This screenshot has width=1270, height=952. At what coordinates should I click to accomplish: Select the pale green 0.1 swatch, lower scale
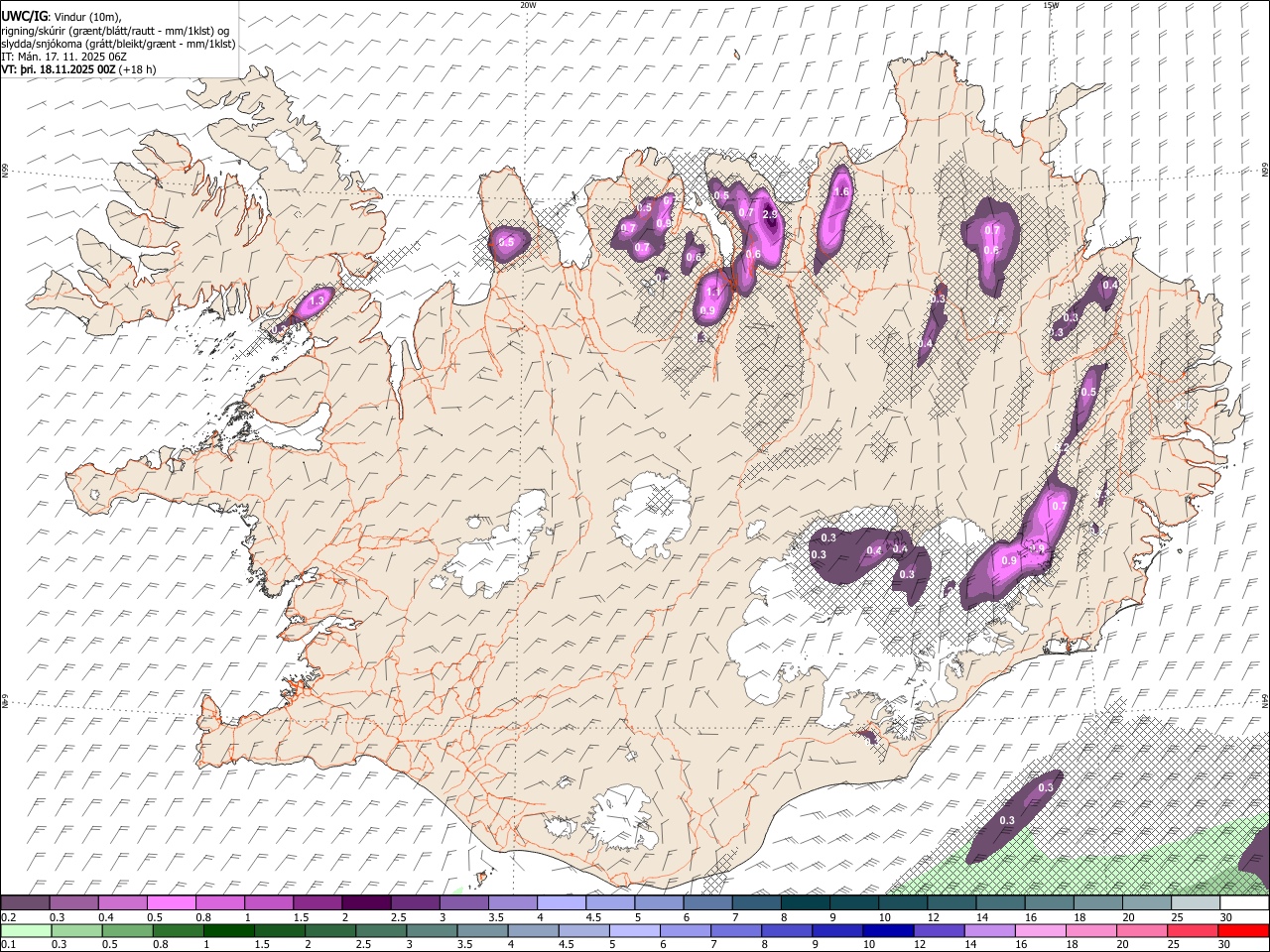[x=25, y=930]
